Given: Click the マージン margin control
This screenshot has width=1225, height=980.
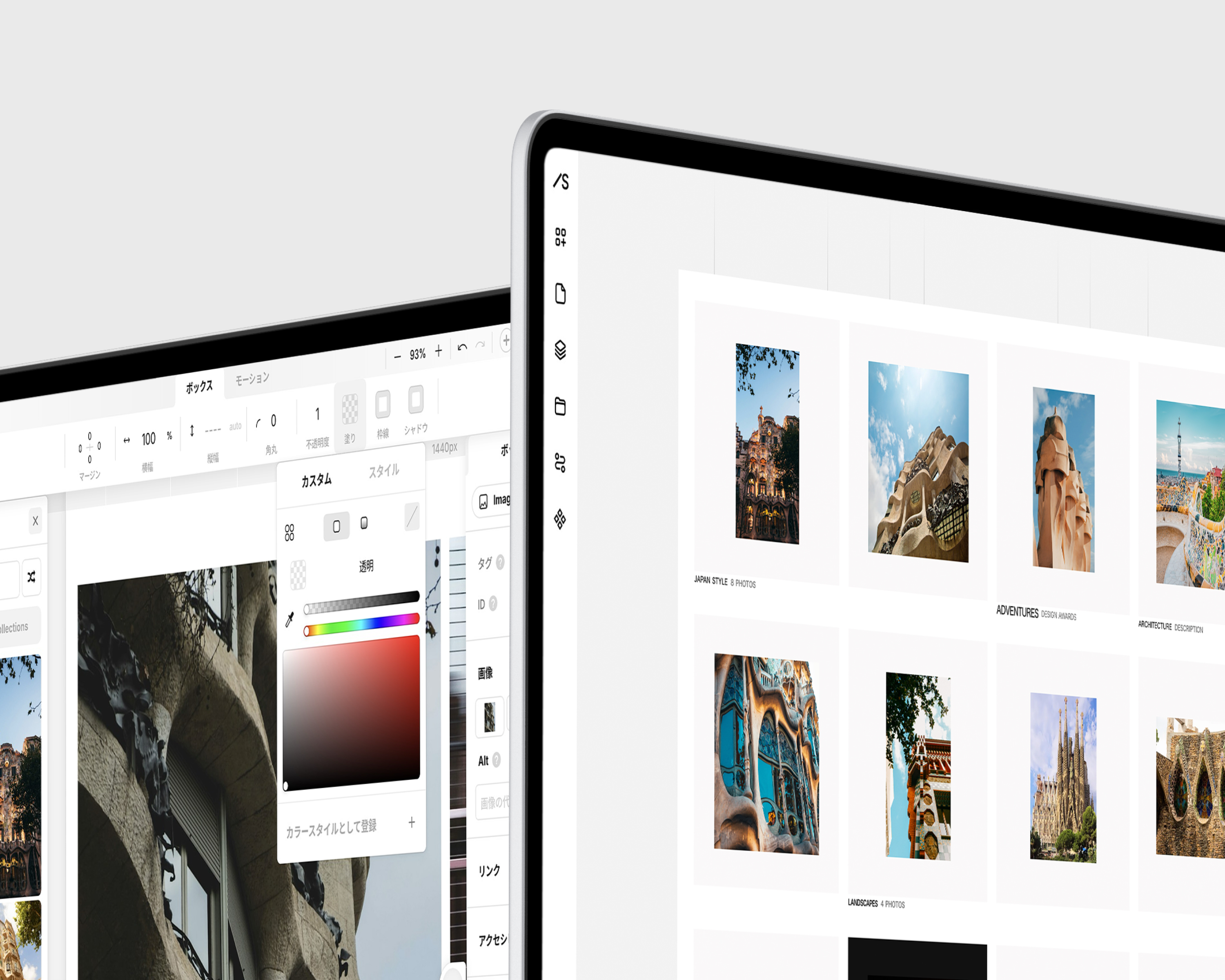Looking at the screenshot, I should (x=89, y=448).
